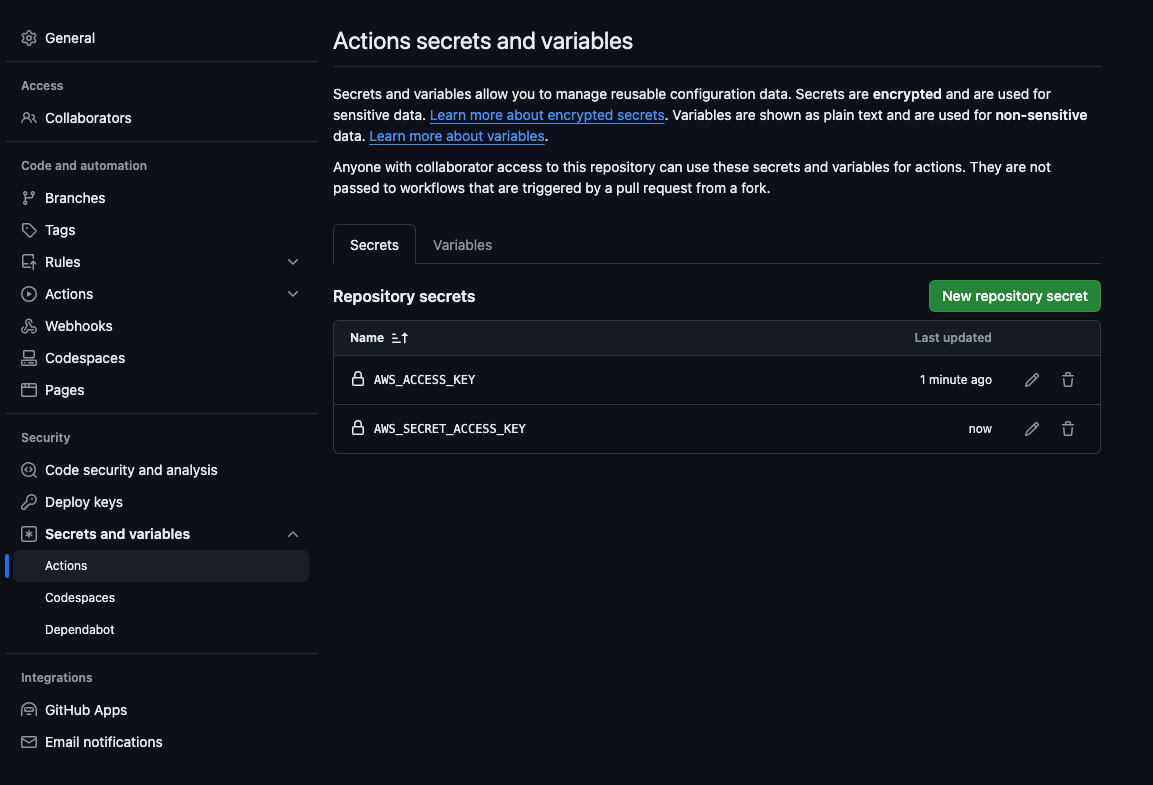Click the 'now' timestamp
1153x785 pixels.
[979, 429]
